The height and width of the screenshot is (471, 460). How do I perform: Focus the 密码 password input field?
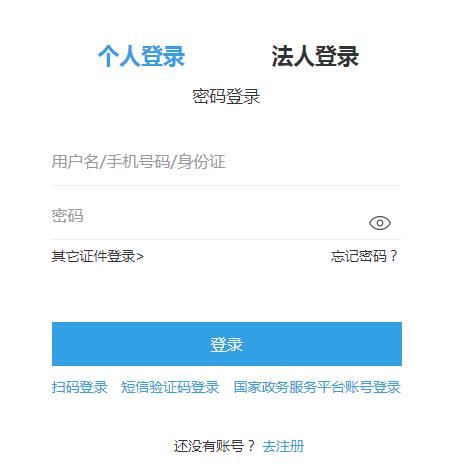pos(208,216)
